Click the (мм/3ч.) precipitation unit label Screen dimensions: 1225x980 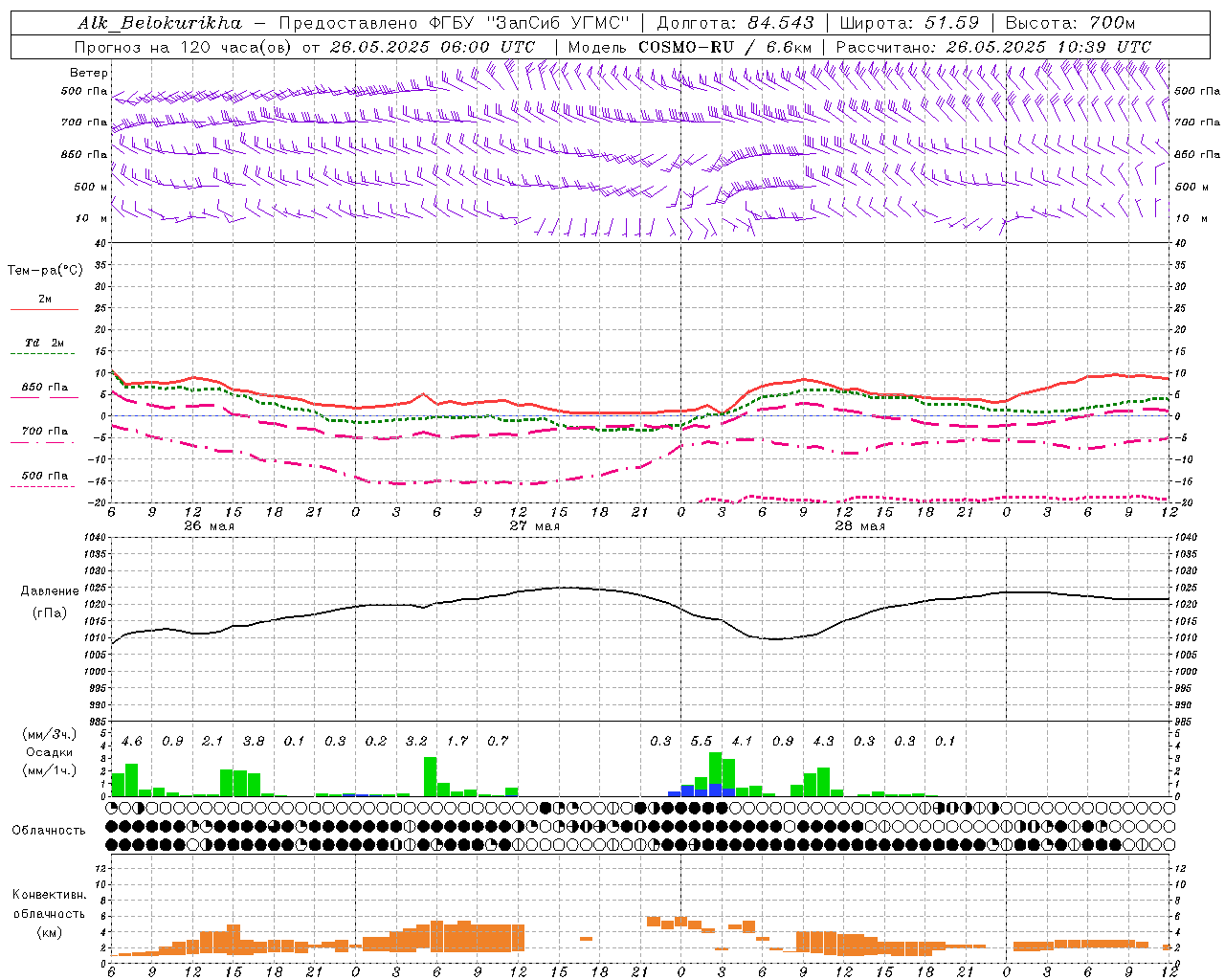click(49, 734)
